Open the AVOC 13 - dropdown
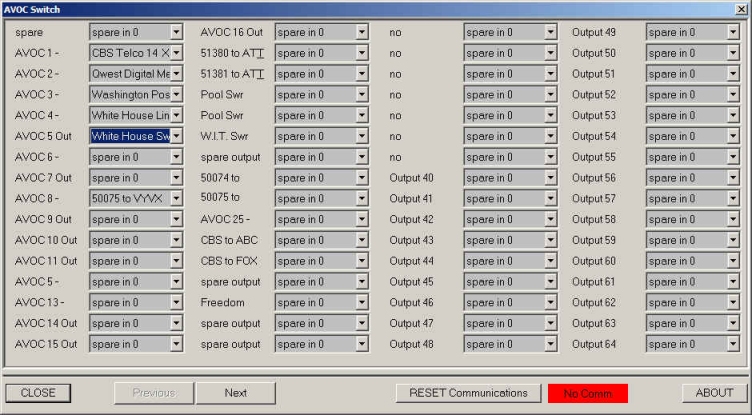752x415 pixels. (x=176, y=303)
